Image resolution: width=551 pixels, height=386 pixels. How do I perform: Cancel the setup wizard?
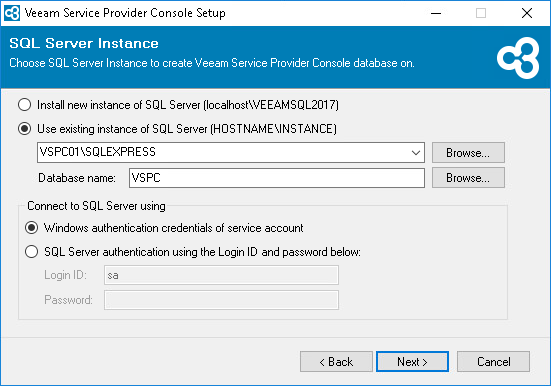493,361
